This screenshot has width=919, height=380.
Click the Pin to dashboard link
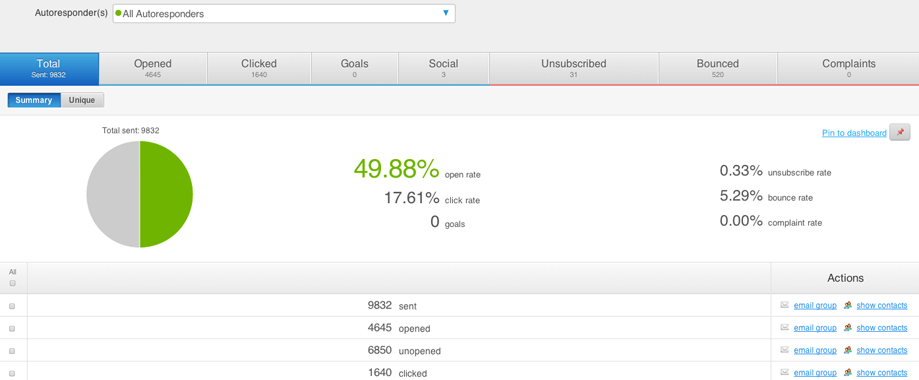pyautogui.click(x=854, y=133)
